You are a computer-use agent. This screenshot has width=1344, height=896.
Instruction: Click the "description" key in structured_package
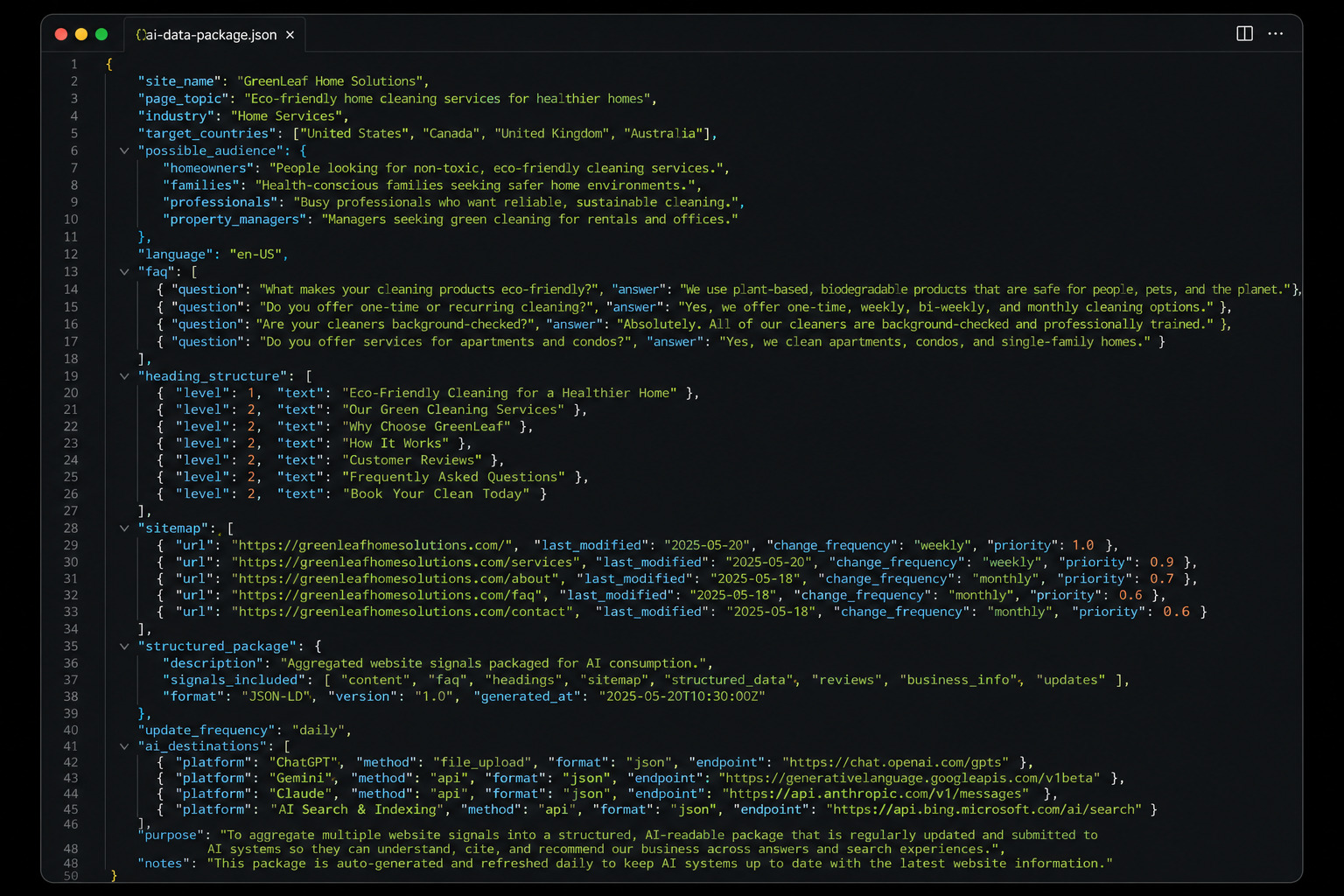214,664
